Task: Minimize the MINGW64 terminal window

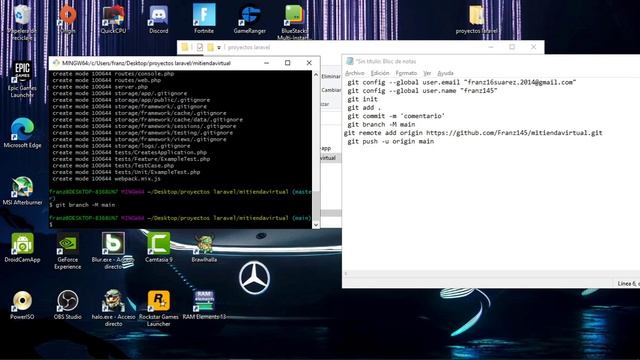Action: (x=266, y=63)
